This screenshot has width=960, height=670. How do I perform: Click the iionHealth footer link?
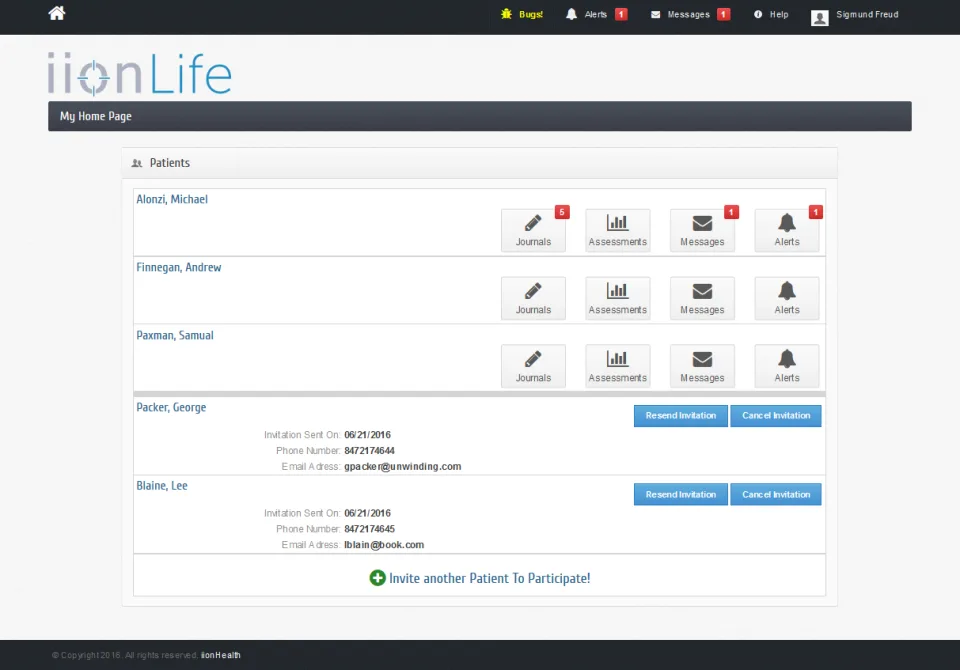tap(221, 655)
